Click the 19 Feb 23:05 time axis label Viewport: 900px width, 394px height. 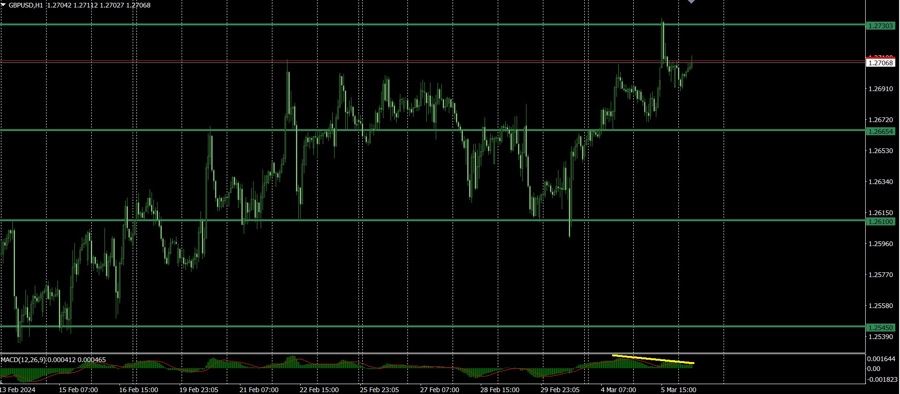click(198, 389)
